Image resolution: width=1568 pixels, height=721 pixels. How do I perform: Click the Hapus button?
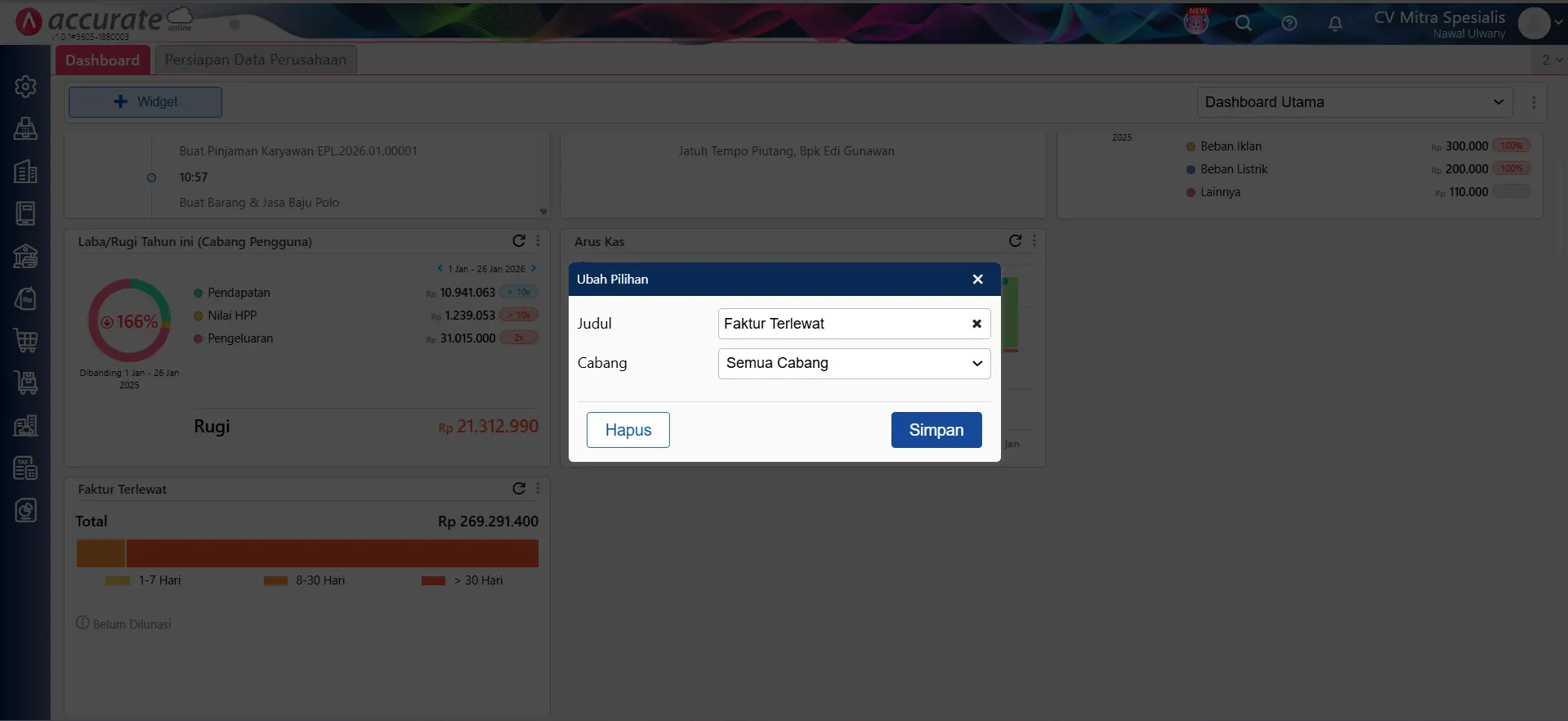[628, 430]
